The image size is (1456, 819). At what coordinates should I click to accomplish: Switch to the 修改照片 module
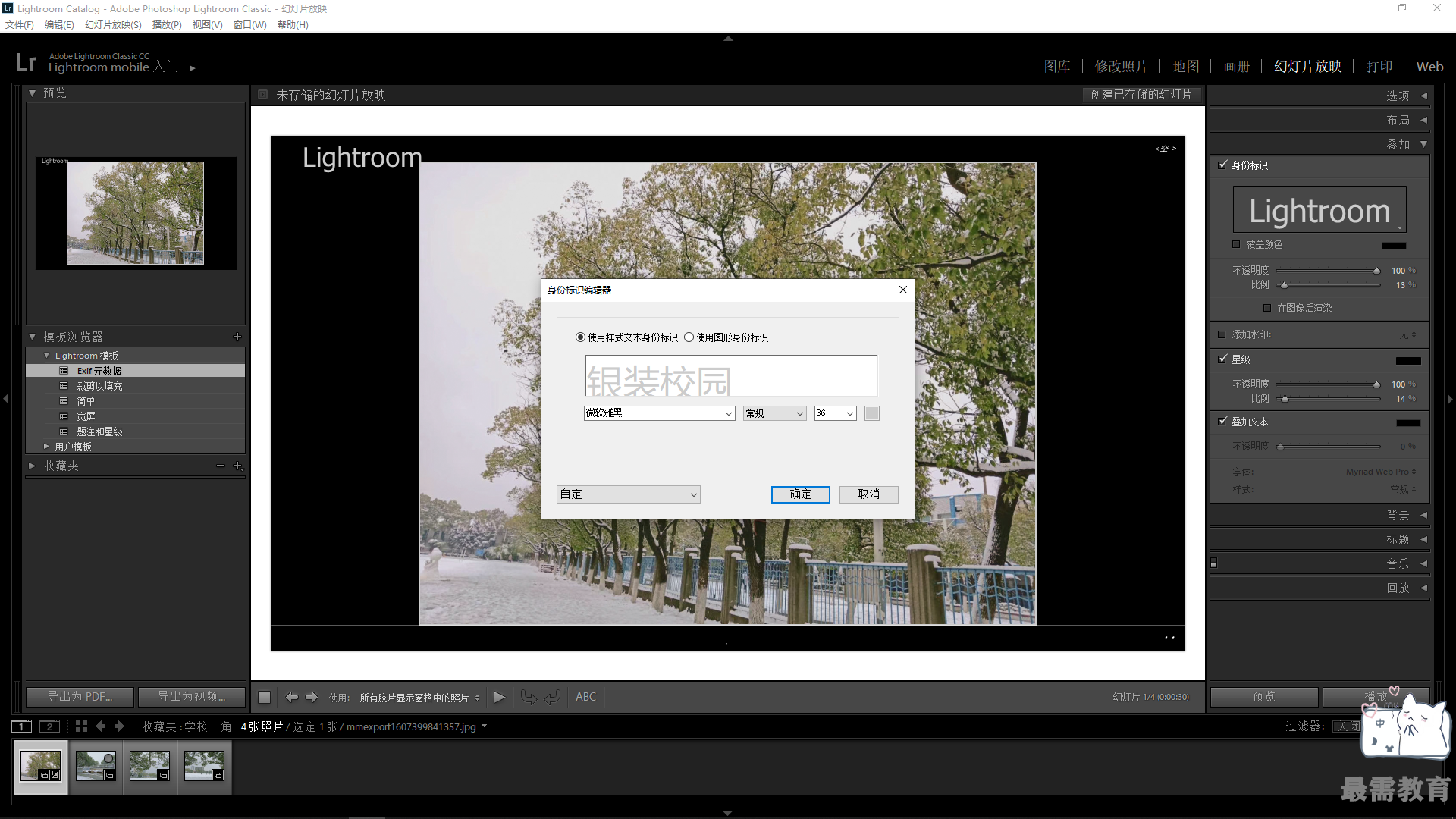pyautogui.click(x=1122, y=67)
